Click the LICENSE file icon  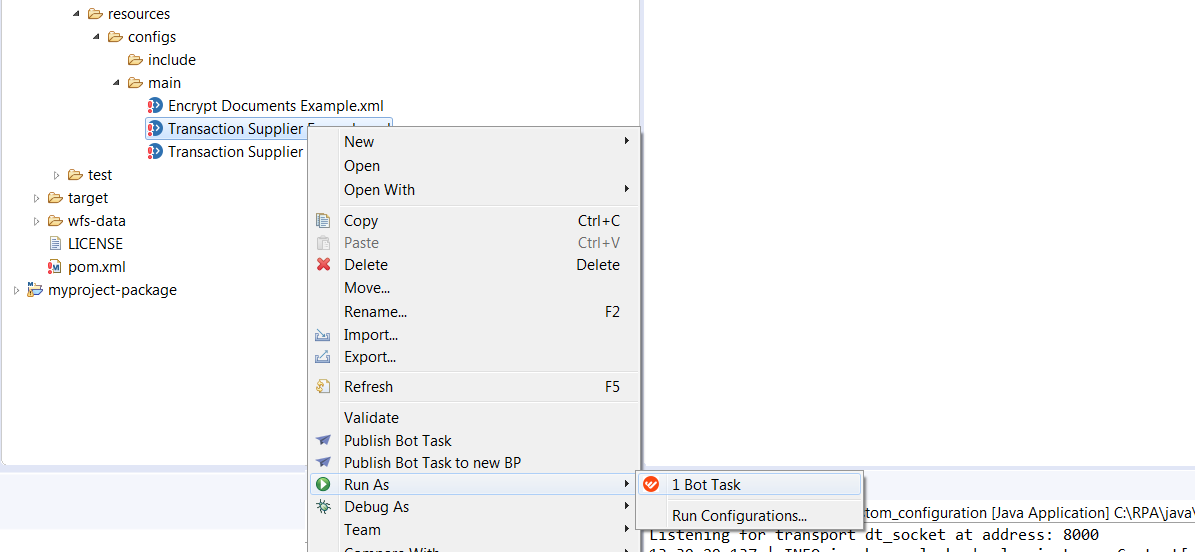point(55,244)
